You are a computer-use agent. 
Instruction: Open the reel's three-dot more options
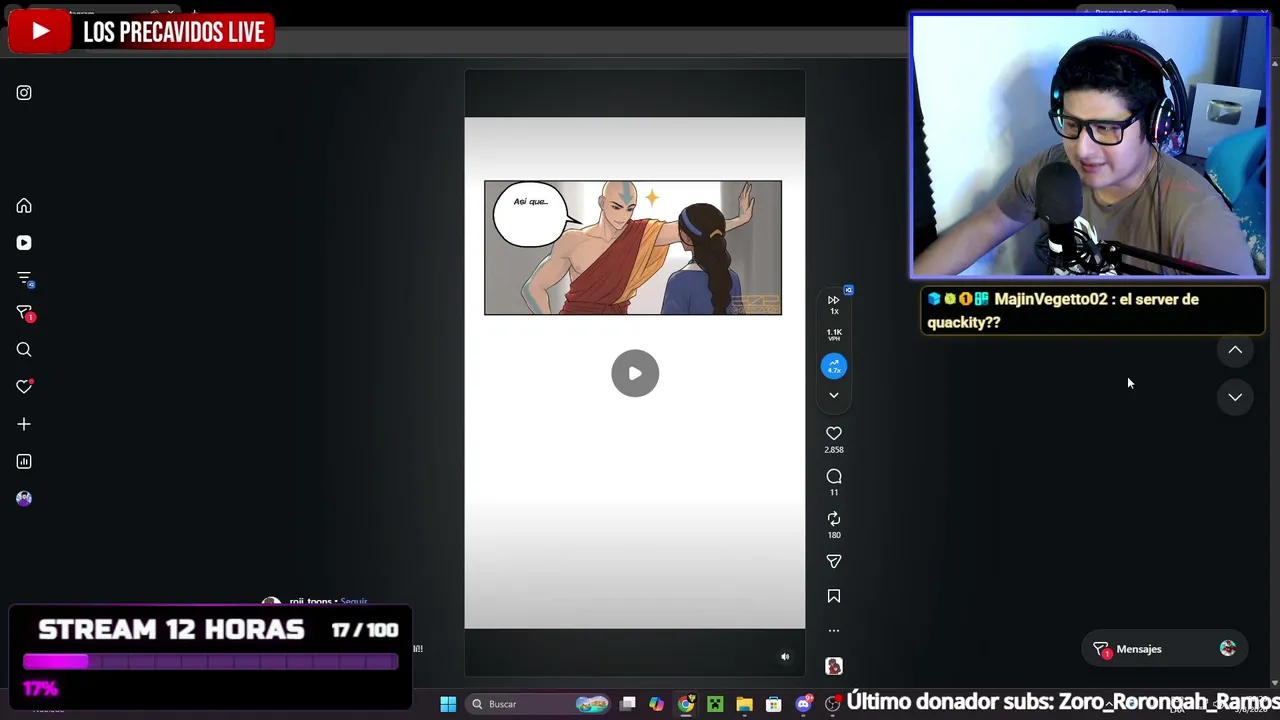[x=834, y=631]
